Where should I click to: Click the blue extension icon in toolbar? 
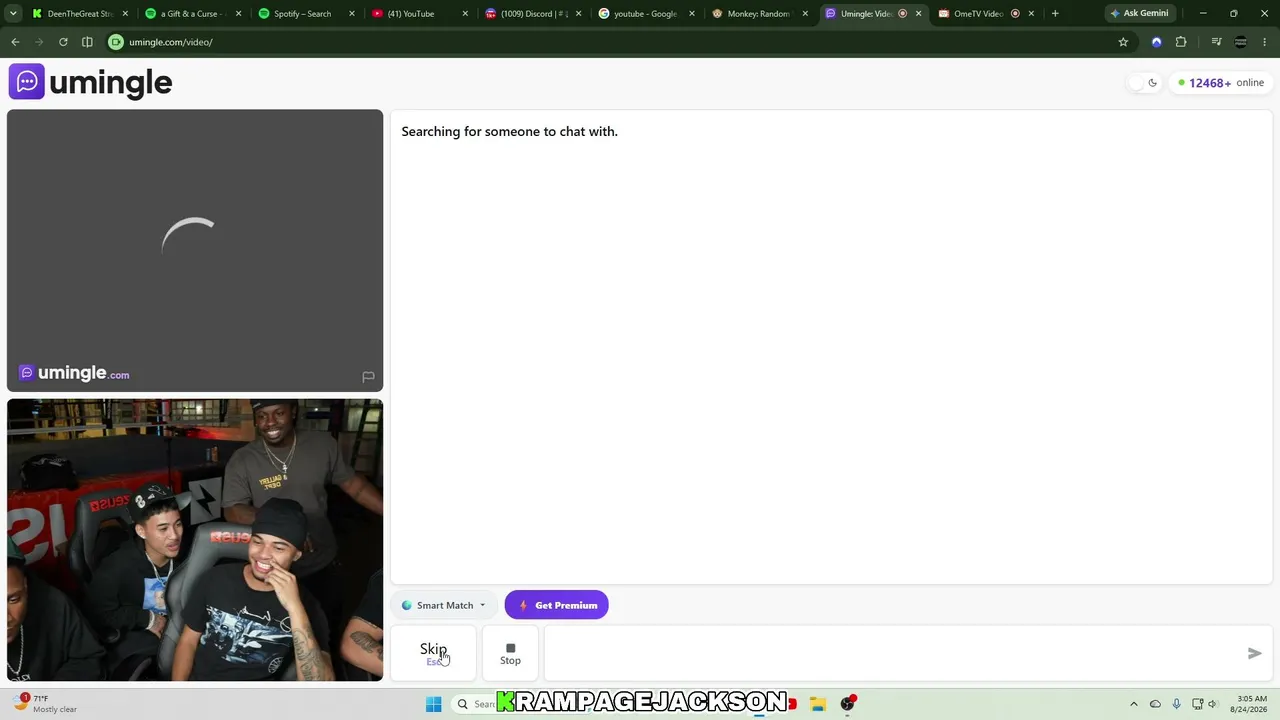click(x=1157, y=42)
